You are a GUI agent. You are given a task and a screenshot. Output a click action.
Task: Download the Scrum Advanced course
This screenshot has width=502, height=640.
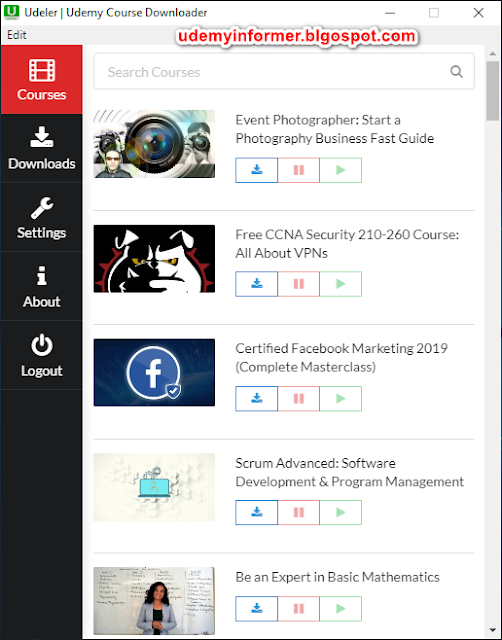[256, 512]
